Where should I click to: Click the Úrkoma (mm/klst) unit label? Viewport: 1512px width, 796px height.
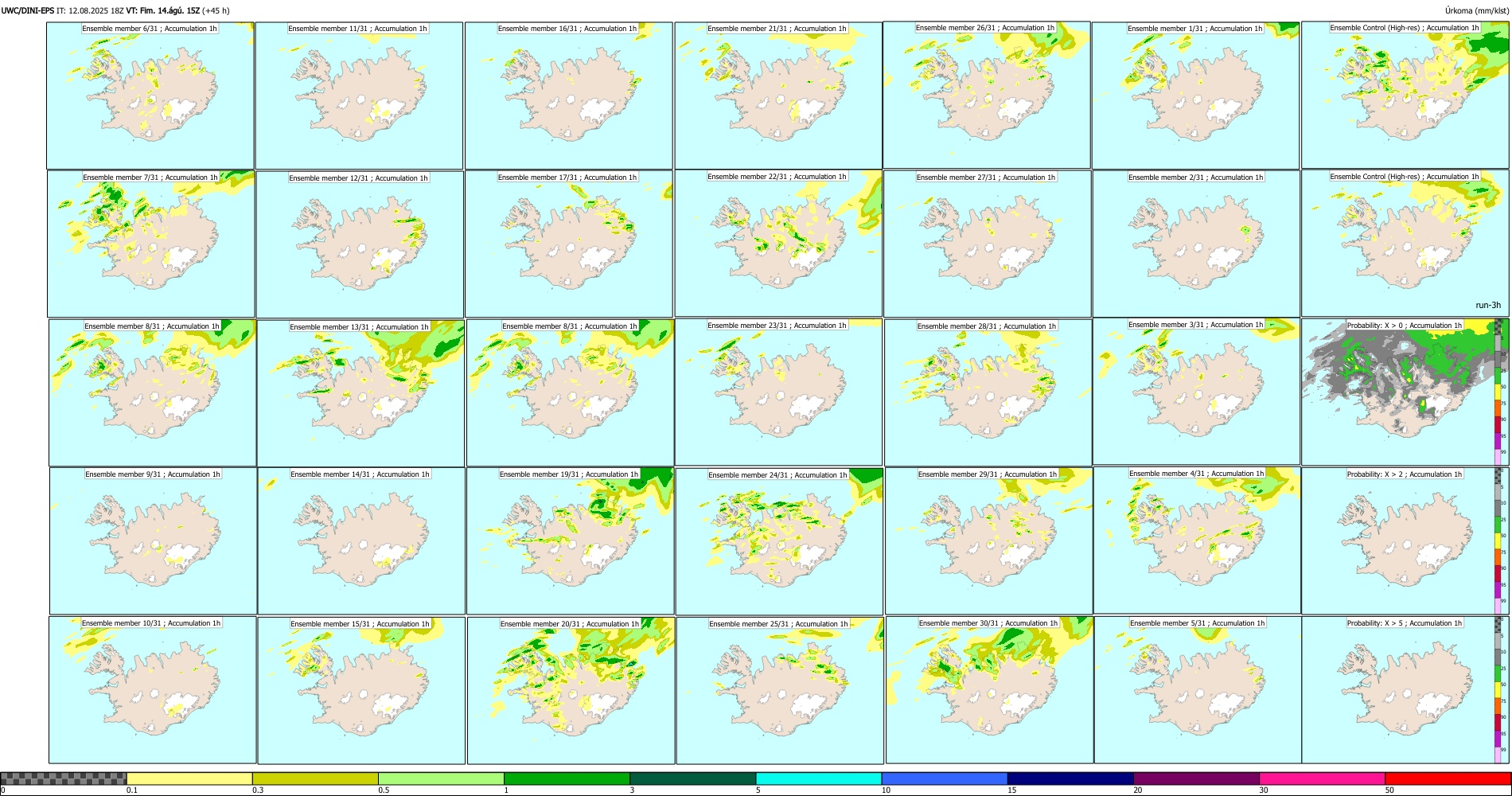coord(1476,10)
